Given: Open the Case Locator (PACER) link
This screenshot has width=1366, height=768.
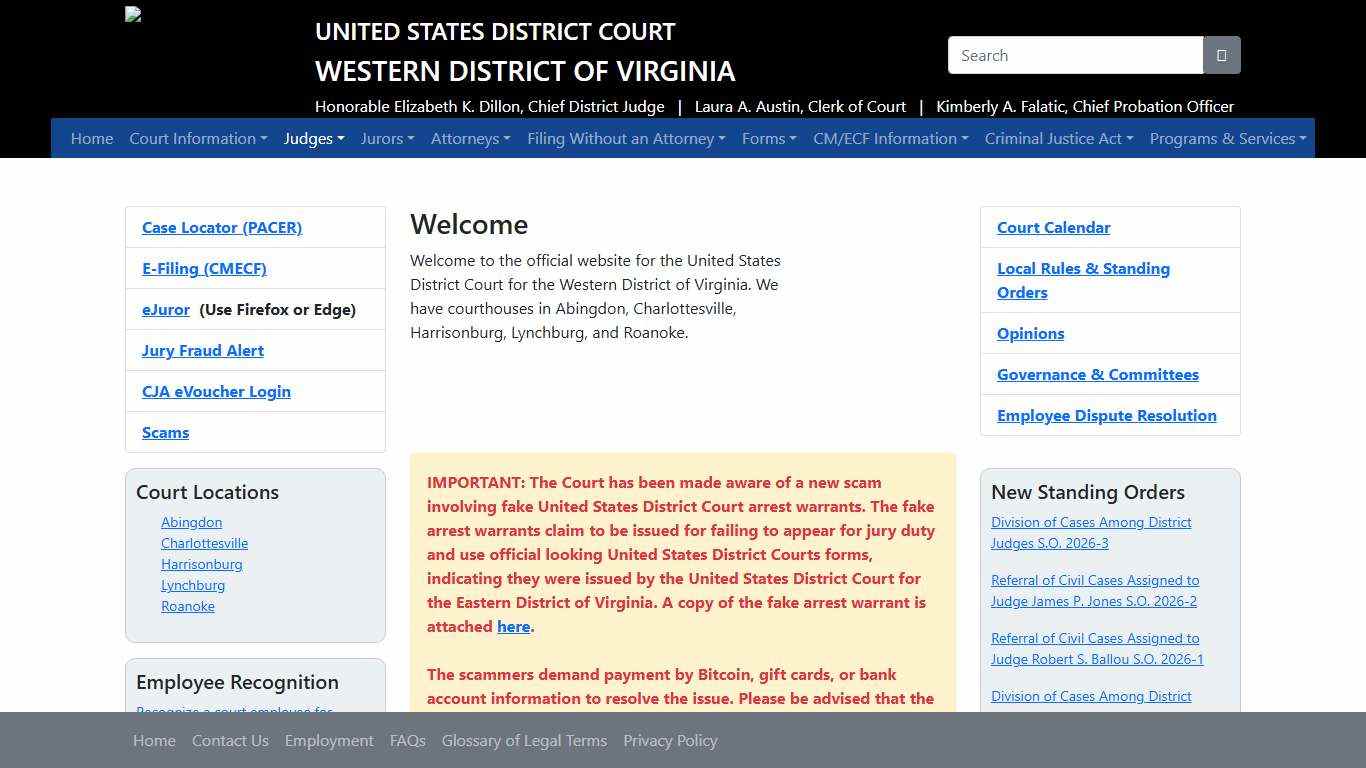Looking at the screenshot, I should (x=221, y=227).
